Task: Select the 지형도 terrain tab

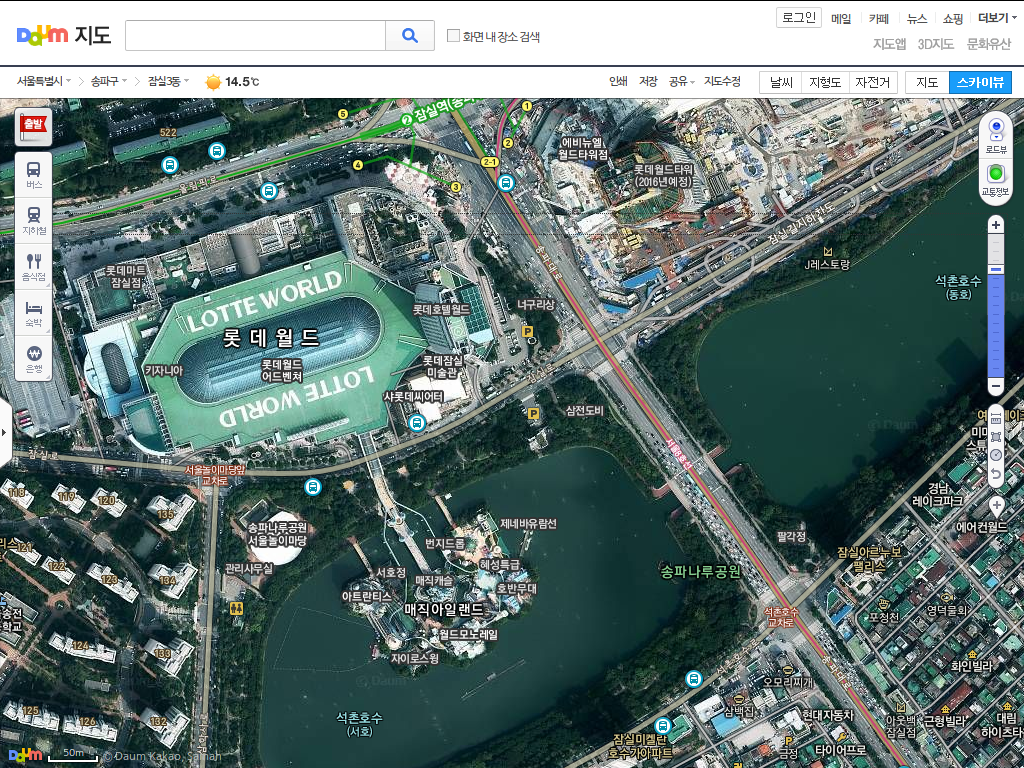Action: [x=825, y=82]
